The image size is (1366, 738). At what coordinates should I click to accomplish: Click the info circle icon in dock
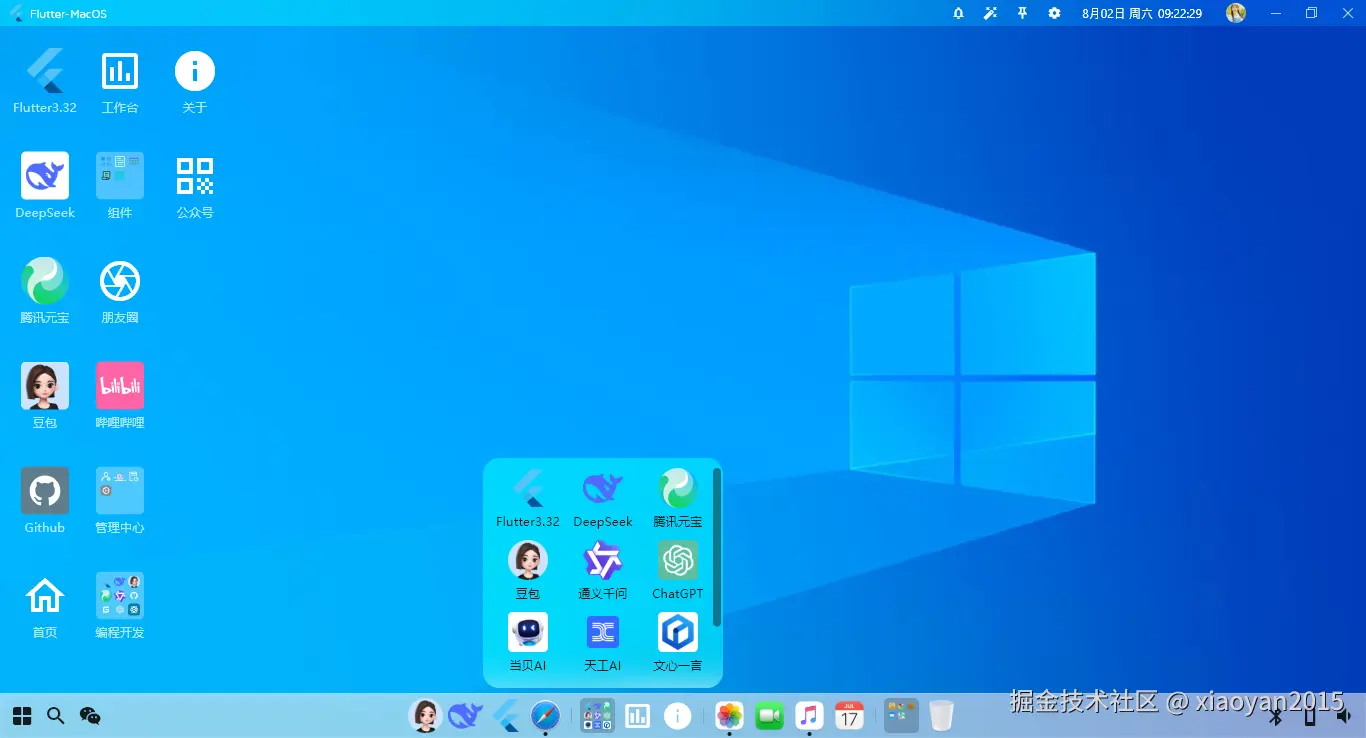click(x=678, y=715)
